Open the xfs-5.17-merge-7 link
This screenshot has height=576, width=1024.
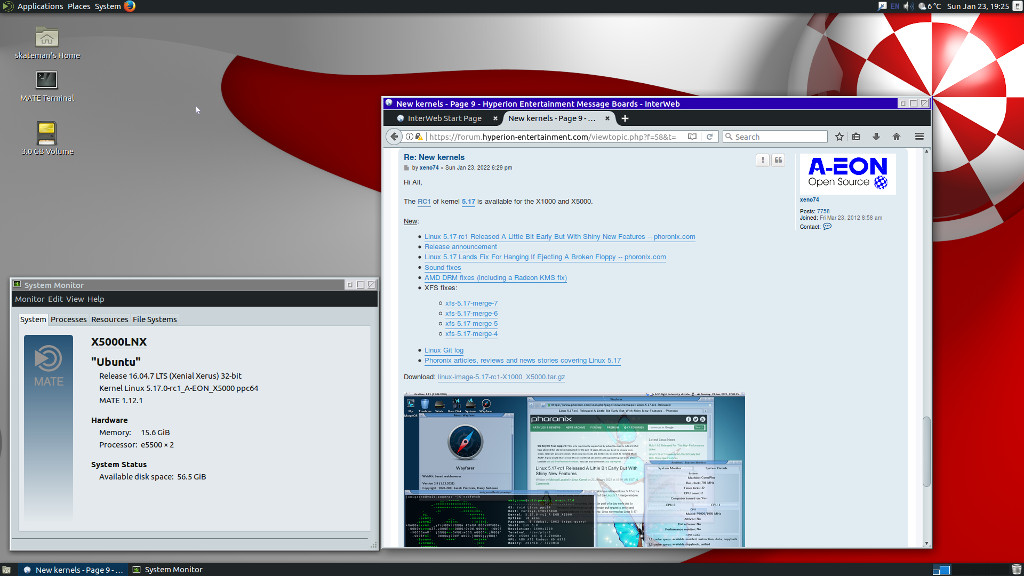pyautogui.click(x=472, y=304)
